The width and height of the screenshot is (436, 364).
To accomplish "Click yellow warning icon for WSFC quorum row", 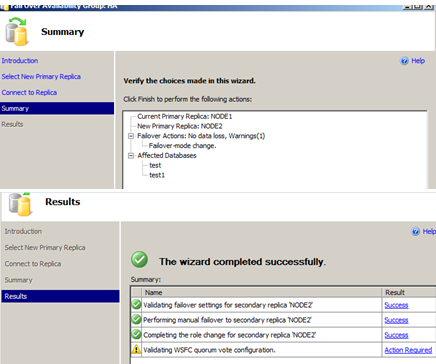I will [136, 350].
